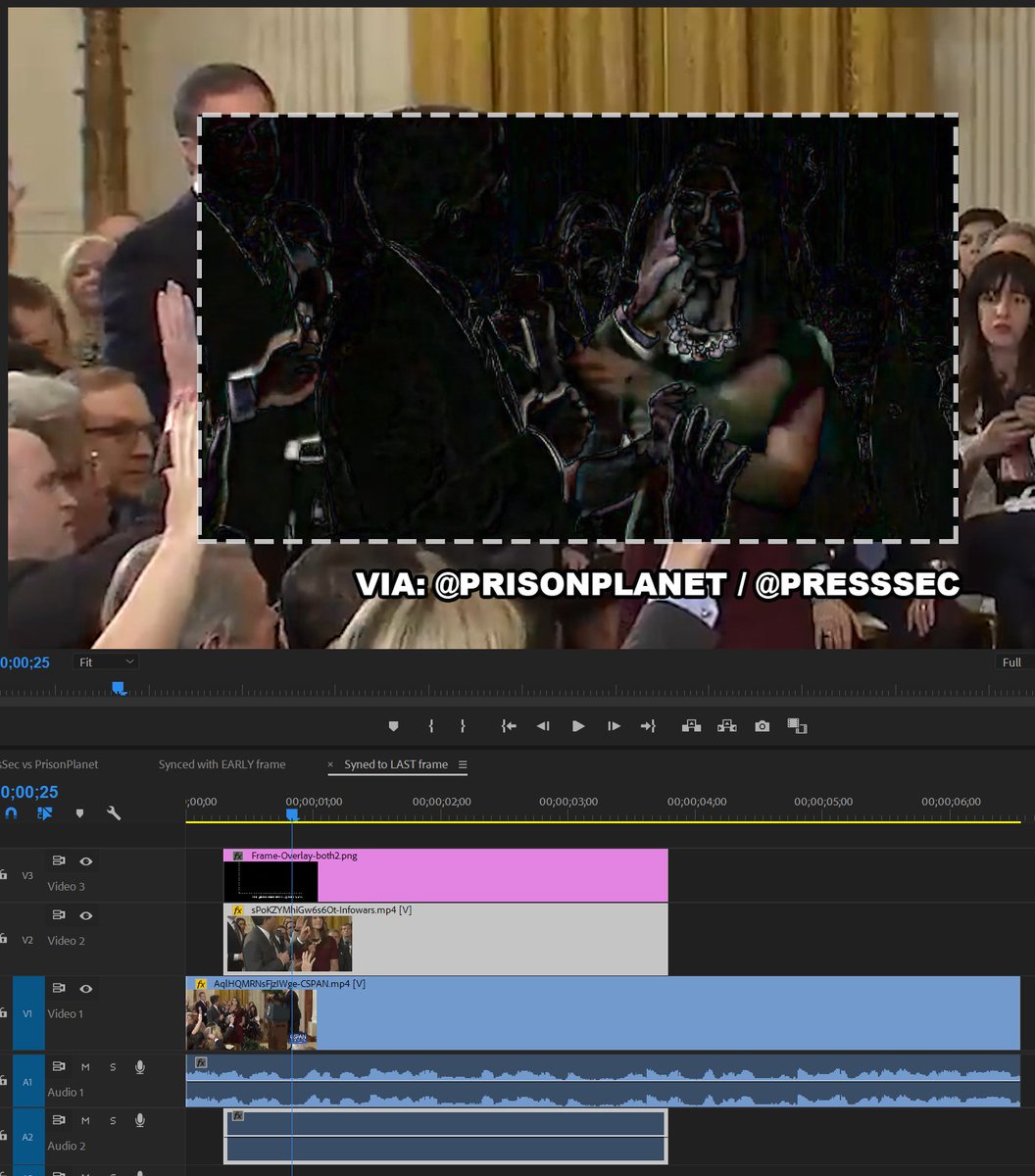This screenshot has width=1035, height=1176.
Task: Hide the Video 3 track output
Action: [86, 861]
